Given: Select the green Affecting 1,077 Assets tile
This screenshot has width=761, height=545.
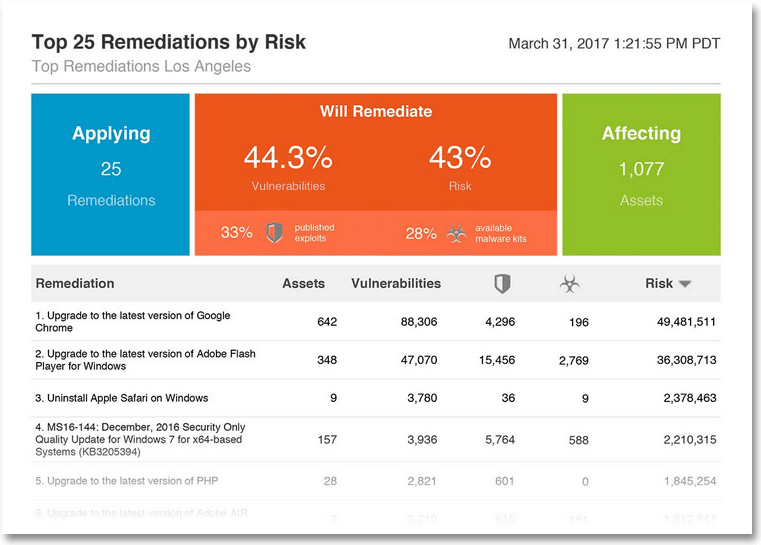Looking at the screenshot, I should (x=641, y=175).
